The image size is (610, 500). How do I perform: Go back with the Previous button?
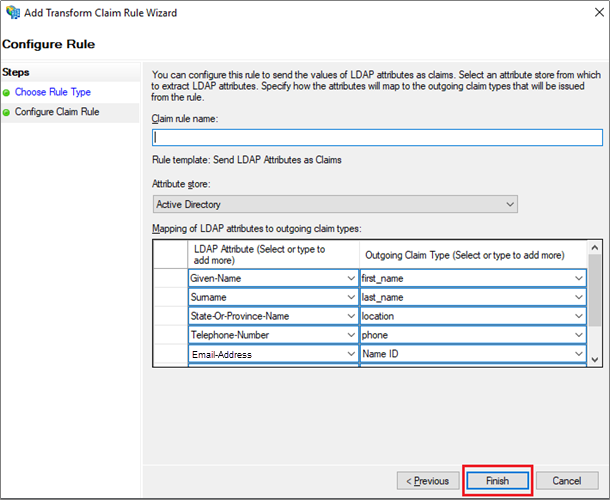428,481
